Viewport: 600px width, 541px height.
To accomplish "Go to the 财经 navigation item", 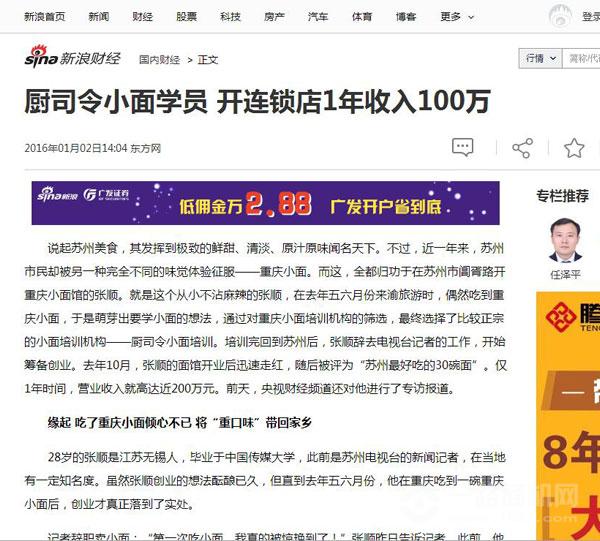I will coord(142,17).
